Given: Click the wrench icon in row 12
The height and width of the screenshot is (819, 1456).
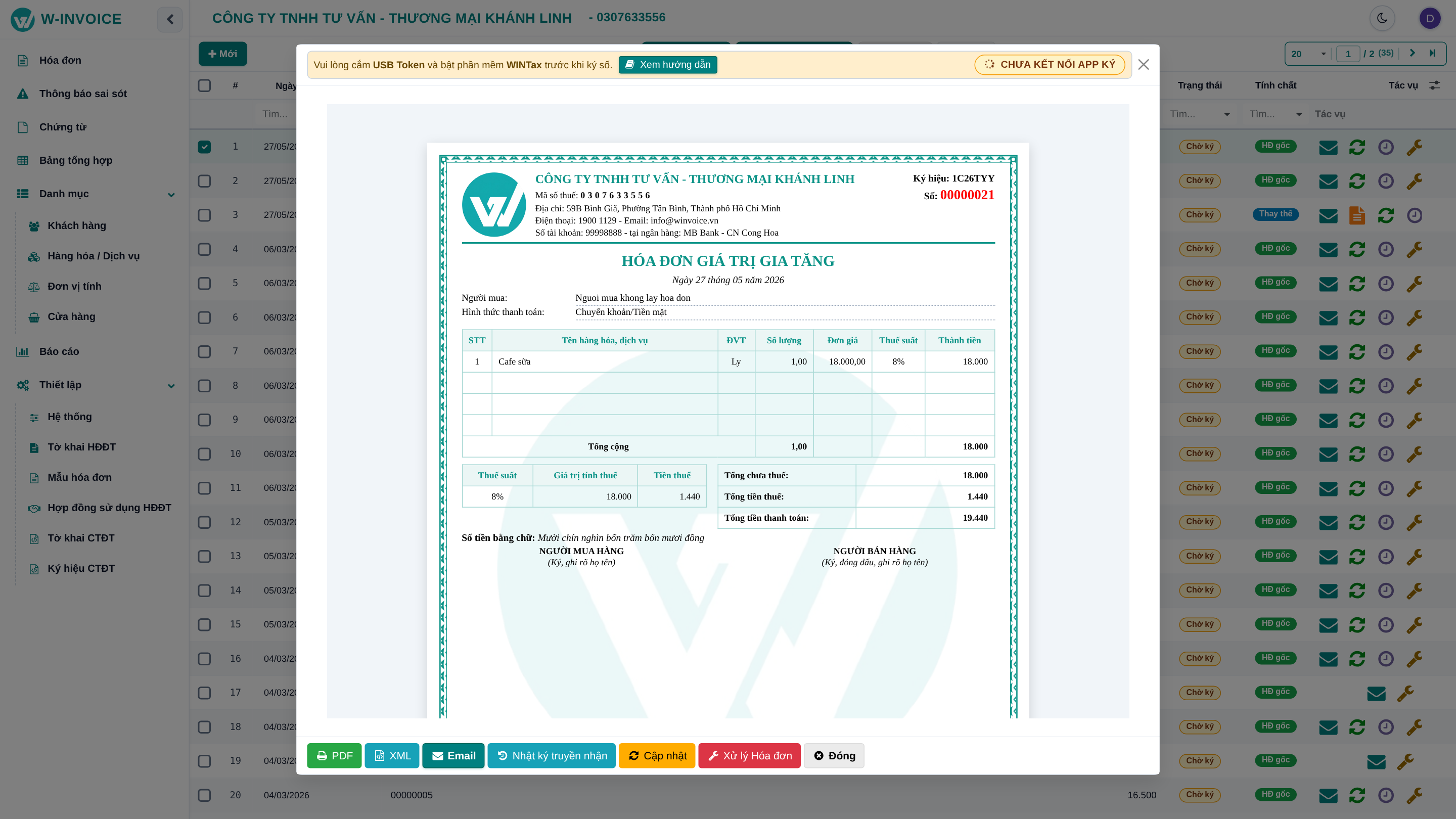Looking at the screenshot, I should tap(1414, 522).
